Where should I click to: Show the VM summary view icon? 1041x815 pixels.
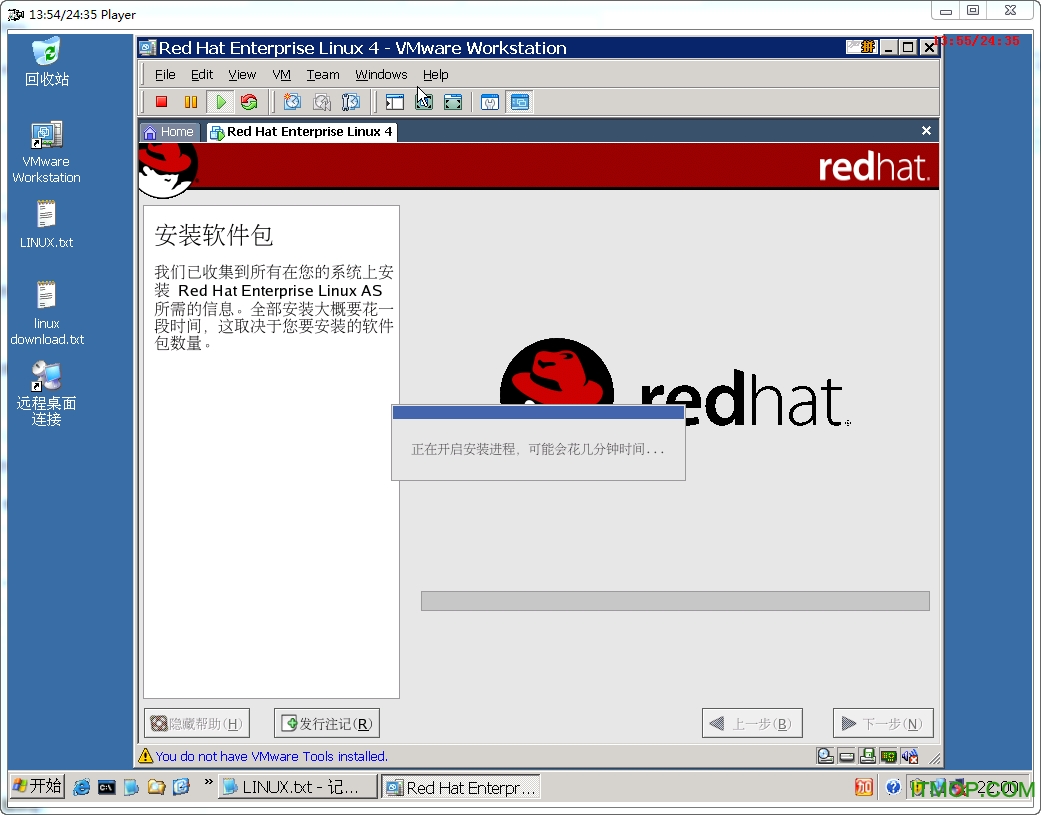tap(490, 102)
